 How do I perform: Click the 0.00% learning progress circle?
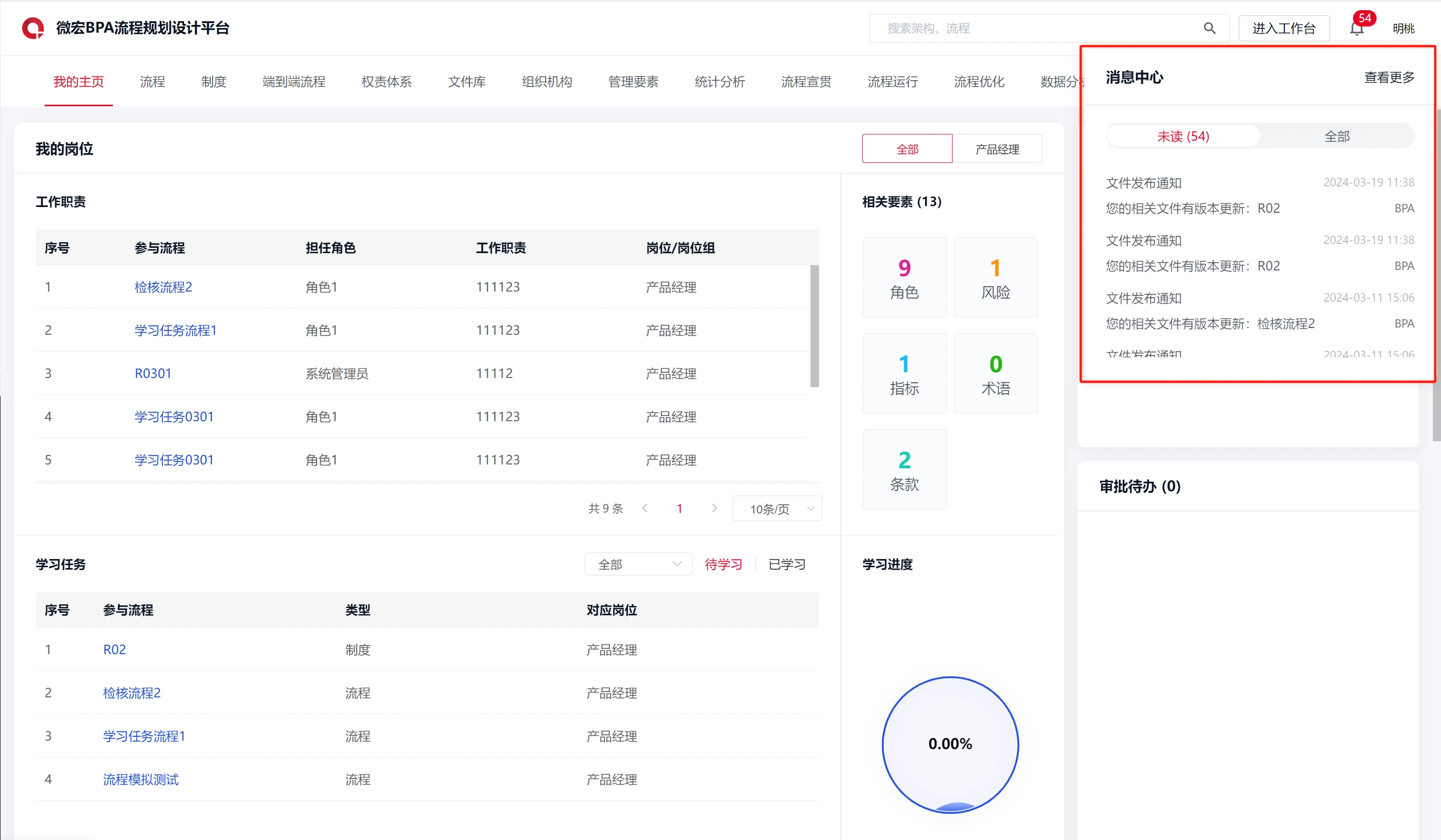(x=951, y=744)
